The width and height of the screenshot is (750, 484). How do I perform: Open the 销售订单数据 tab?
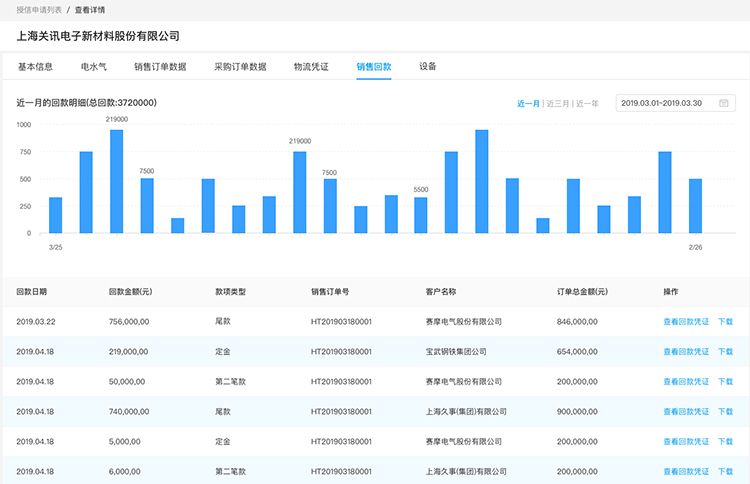160,67
